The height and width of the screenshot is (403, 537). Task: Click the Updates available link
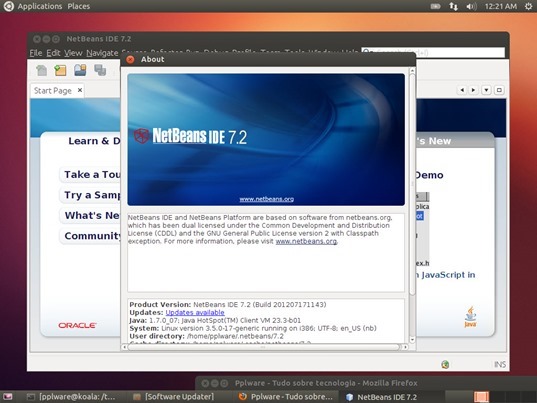195,312
